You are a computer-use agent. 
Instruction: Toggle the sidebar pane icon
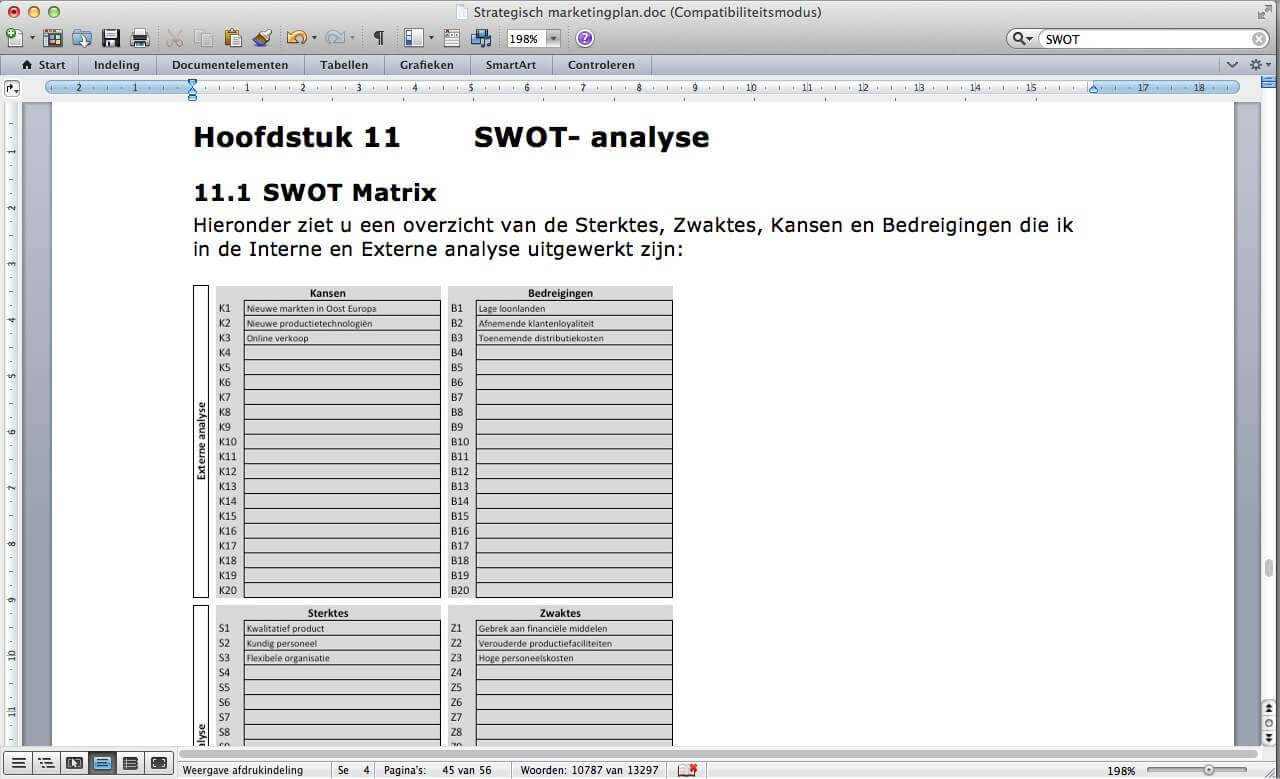[x=414, y=38]
